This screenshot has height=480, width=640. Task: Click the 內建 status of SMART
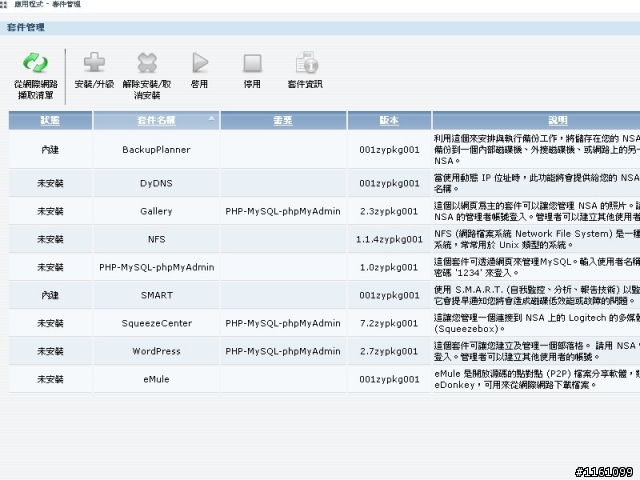pos(50,295)
